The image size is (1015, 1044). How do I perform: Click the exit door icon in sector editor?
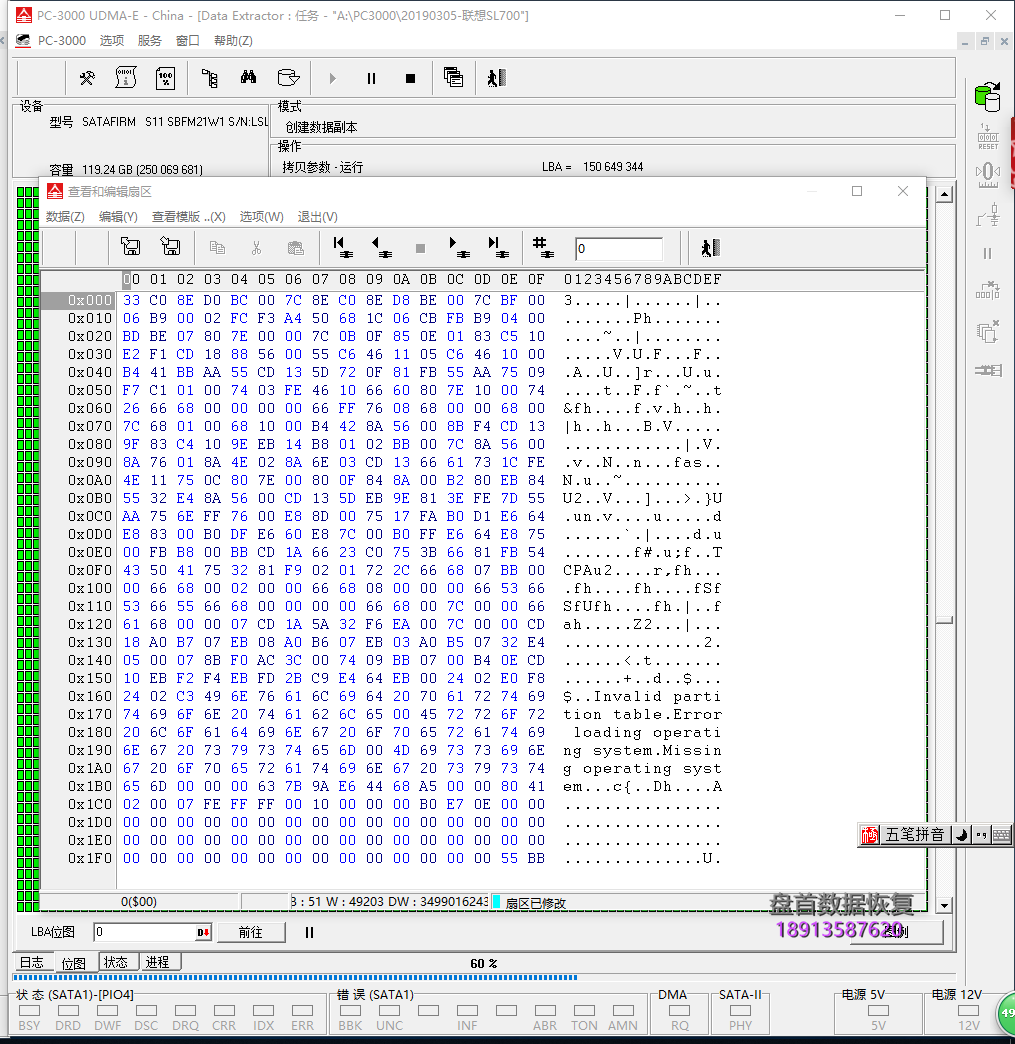710,248
